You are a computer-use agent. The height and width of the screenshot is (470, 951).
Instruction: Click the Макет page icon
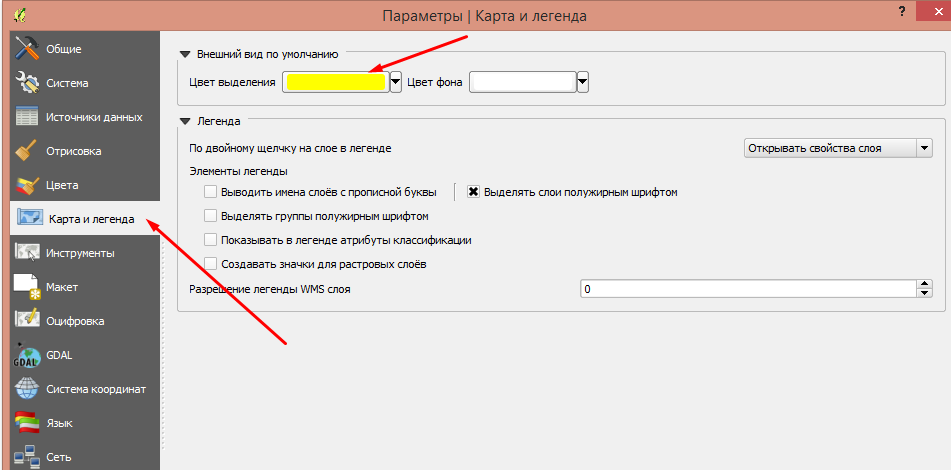[27, 287]
